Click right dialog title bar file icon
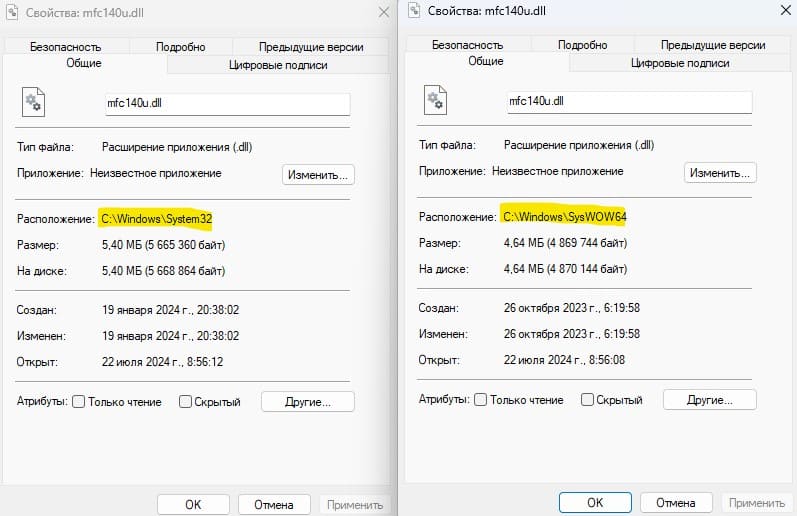The height and width of the screenshot is (516, 797). click(x=414, y=10)
